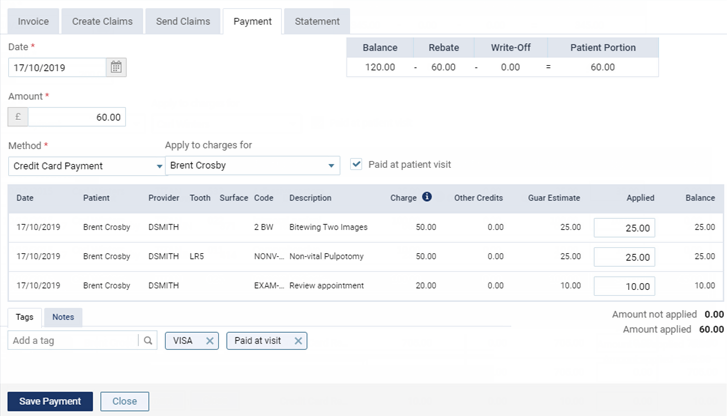Click the NONV-... code cell
The image size is (727, 416).
[269, 256]
